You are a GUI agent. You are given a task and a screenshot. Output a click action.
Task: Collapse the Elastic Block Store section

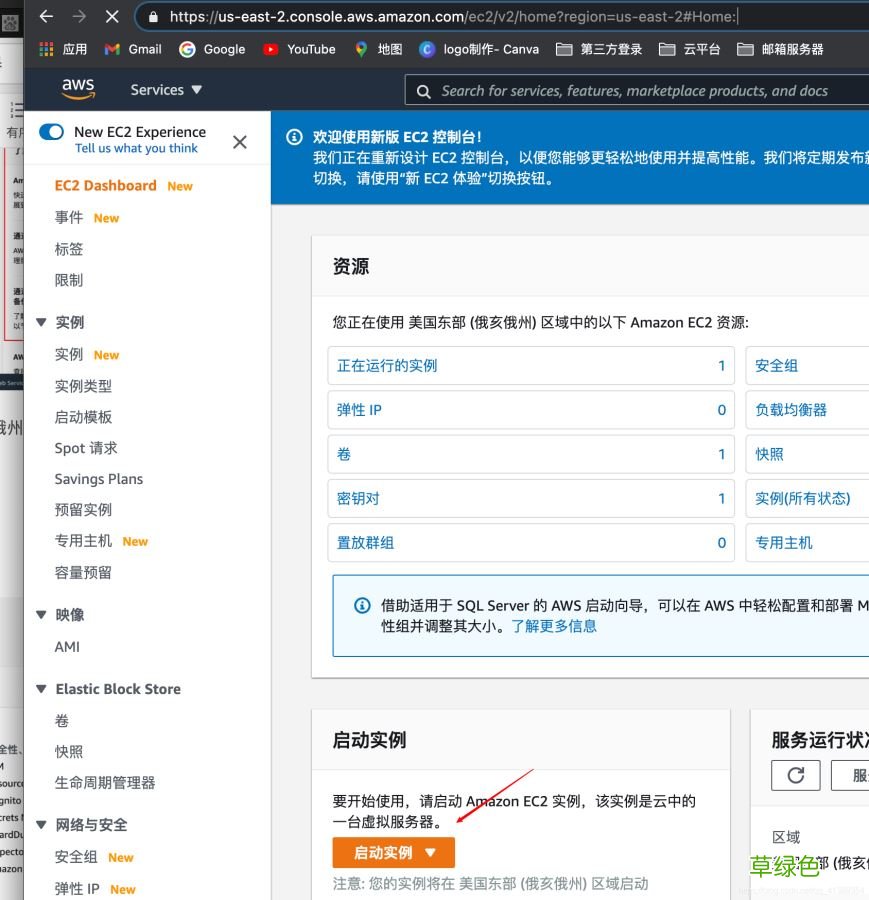click(41, 689)
